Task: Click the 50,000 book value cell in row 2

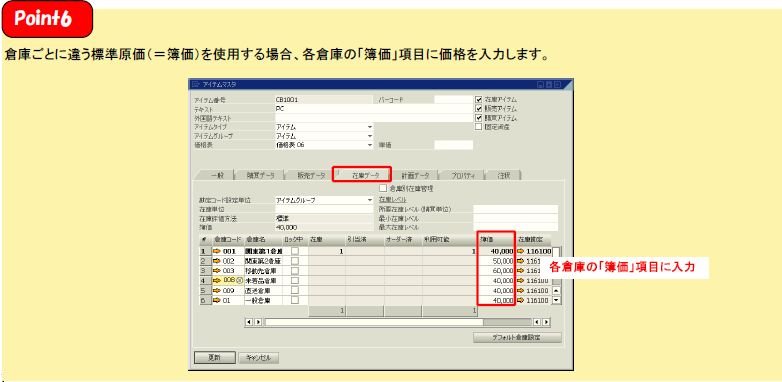Action: point(496,261)
